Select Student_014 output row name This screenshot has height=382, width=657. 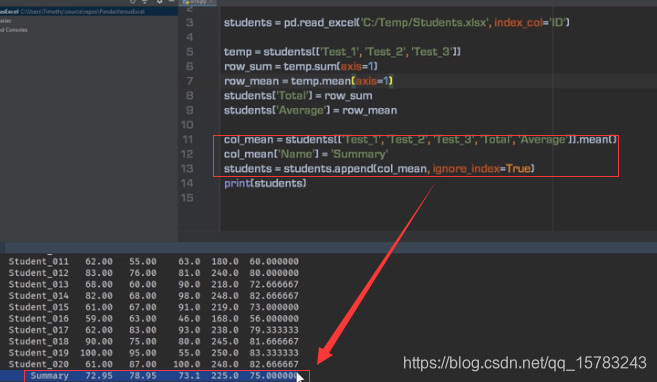39,296
